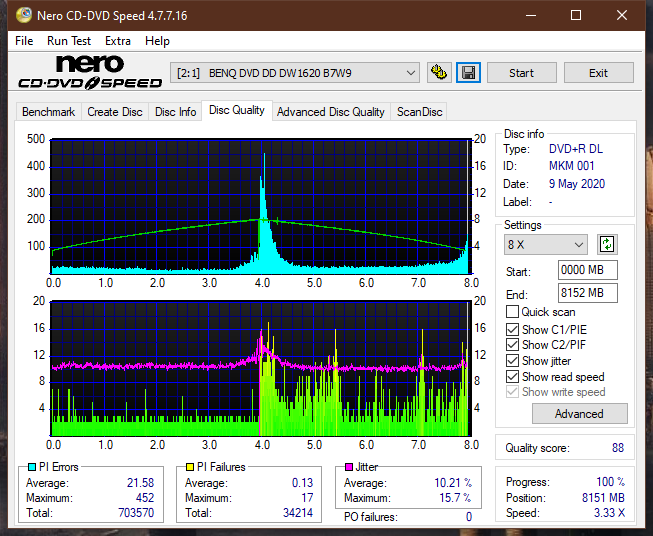Click the magenta Jitter legend swatch

tap(349, 467)
